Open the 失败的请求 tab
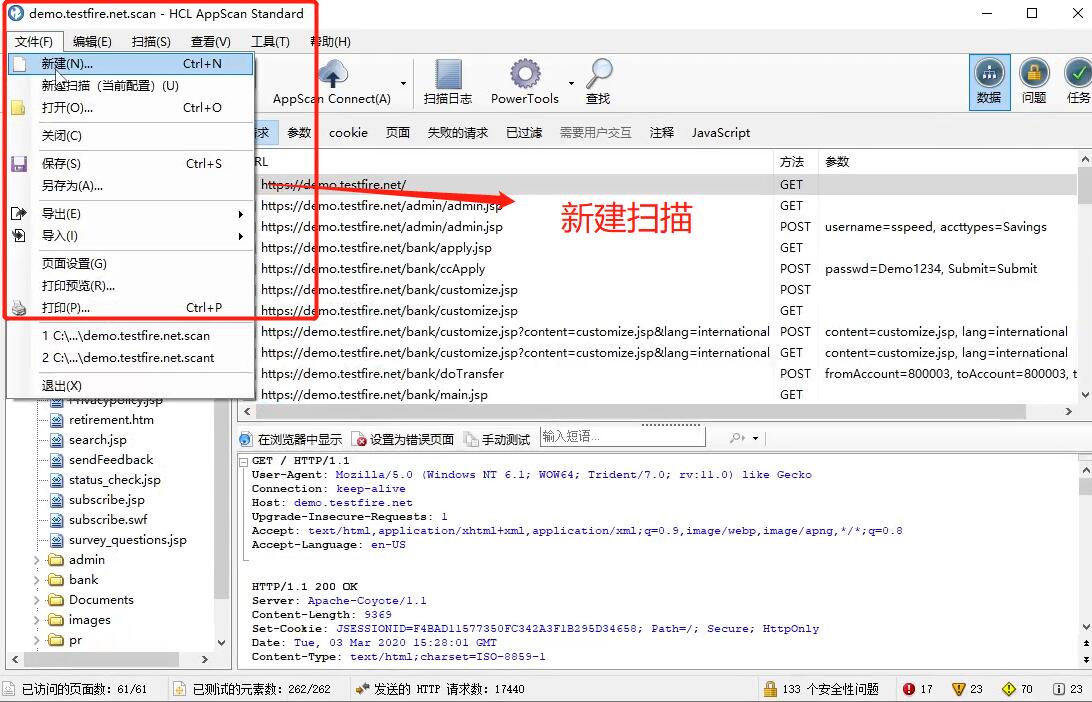1092x702 pixels. click(458, 132)
